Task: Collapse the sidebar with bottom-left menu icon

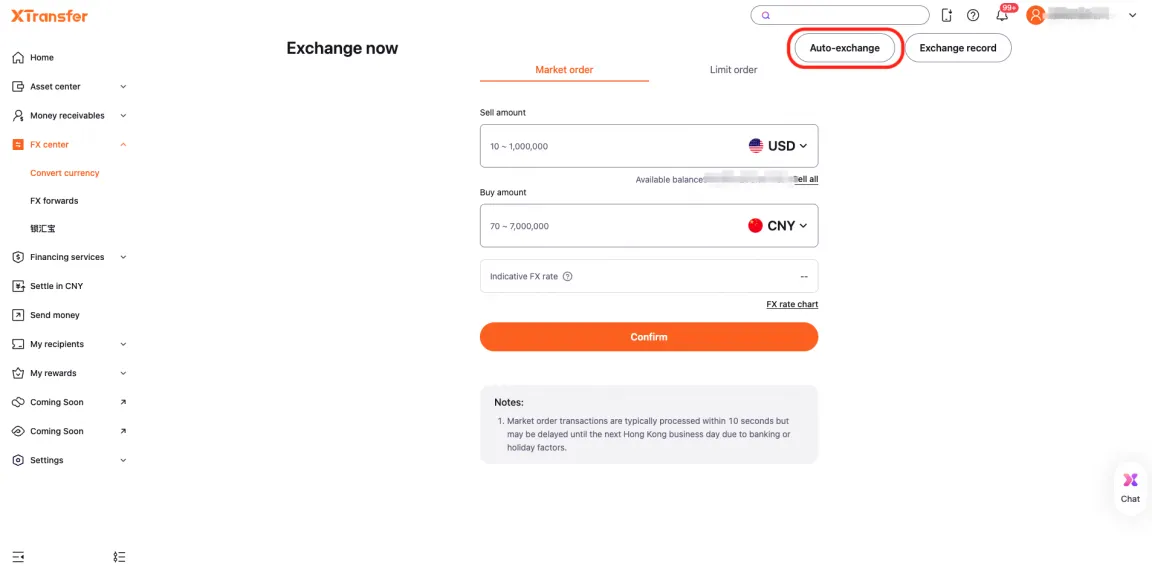Action: pyautogui.click(x=18, y=556)
